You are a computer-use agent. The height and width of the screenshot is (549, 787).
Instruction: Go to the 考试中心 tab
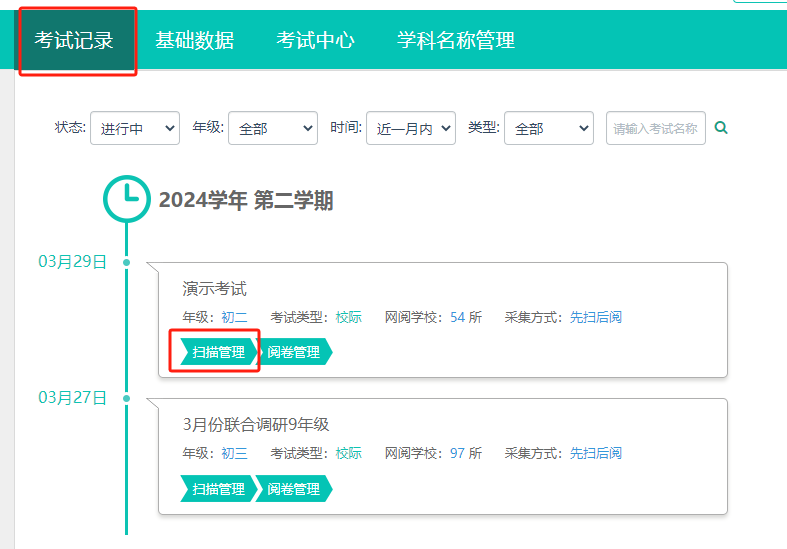[x=315, y=40]
